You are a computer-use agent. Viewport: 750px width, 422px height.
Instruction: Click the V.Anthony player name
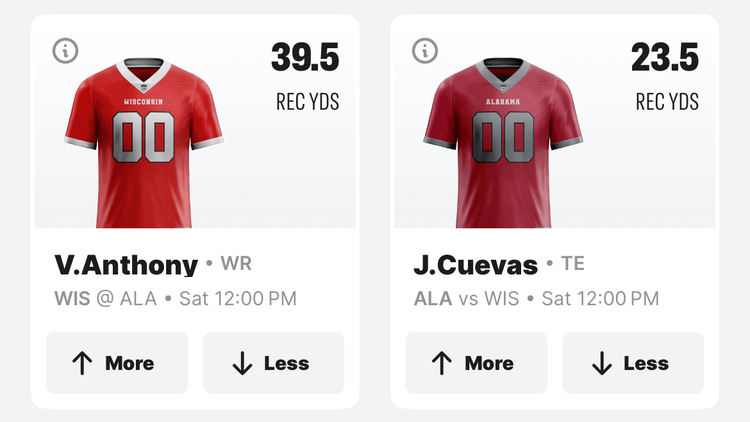125,265
